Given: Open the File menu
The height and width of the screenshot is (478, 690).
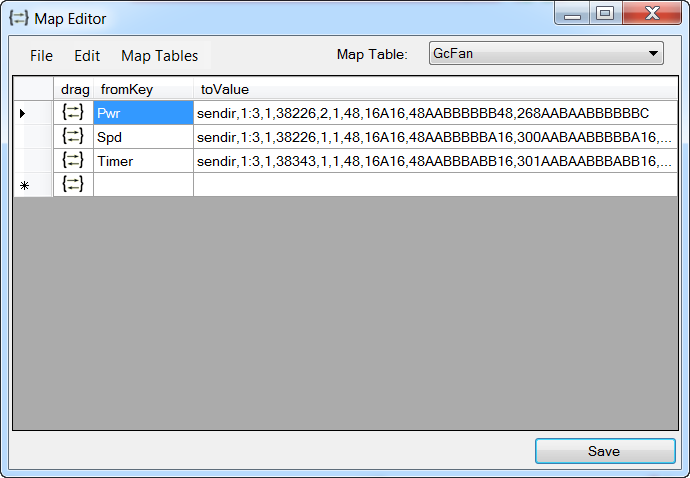Looking at the screenshot, I should click(41, 56).
